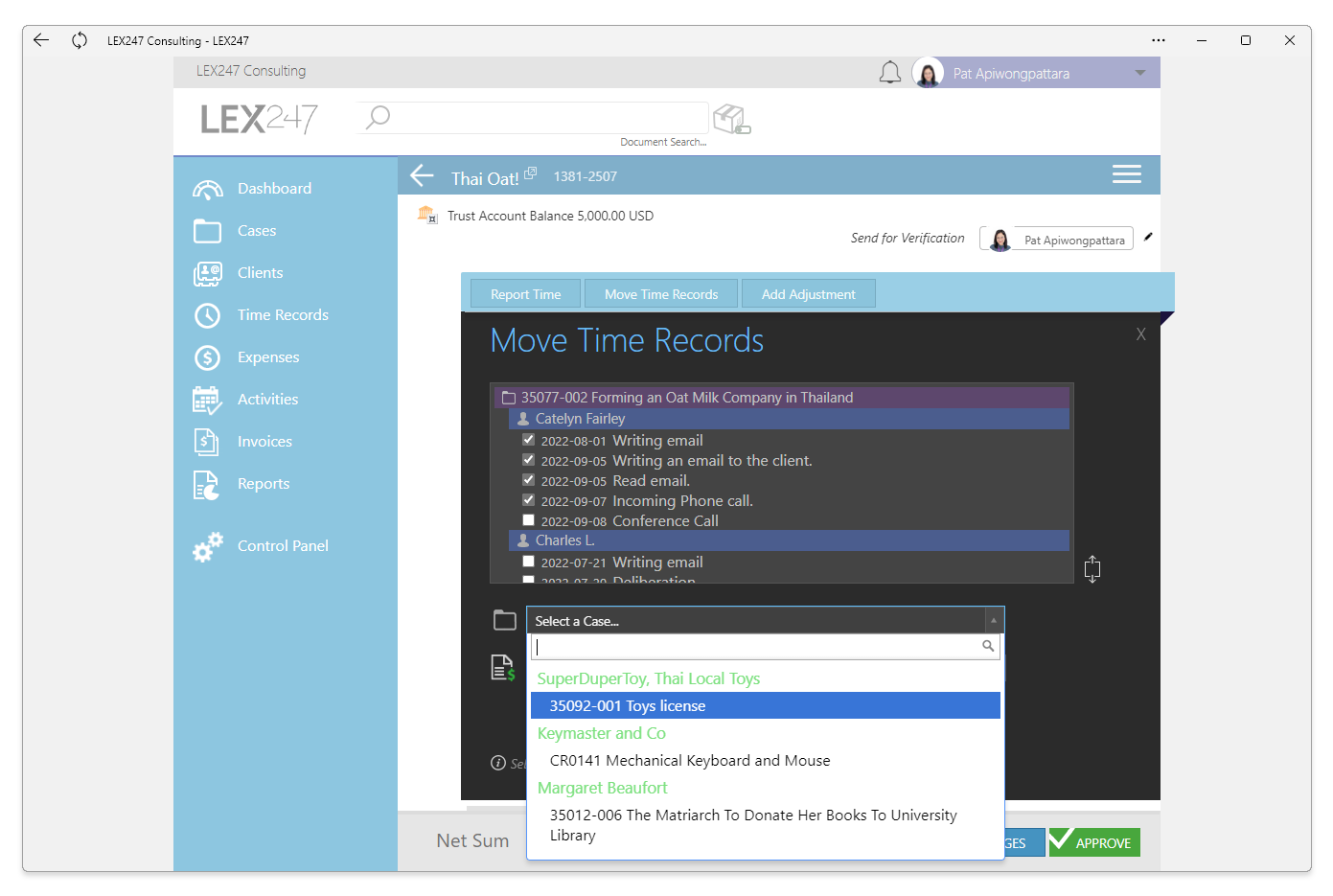Click the trust account bank icon
1333x896 pixels.
pos(427,215)
